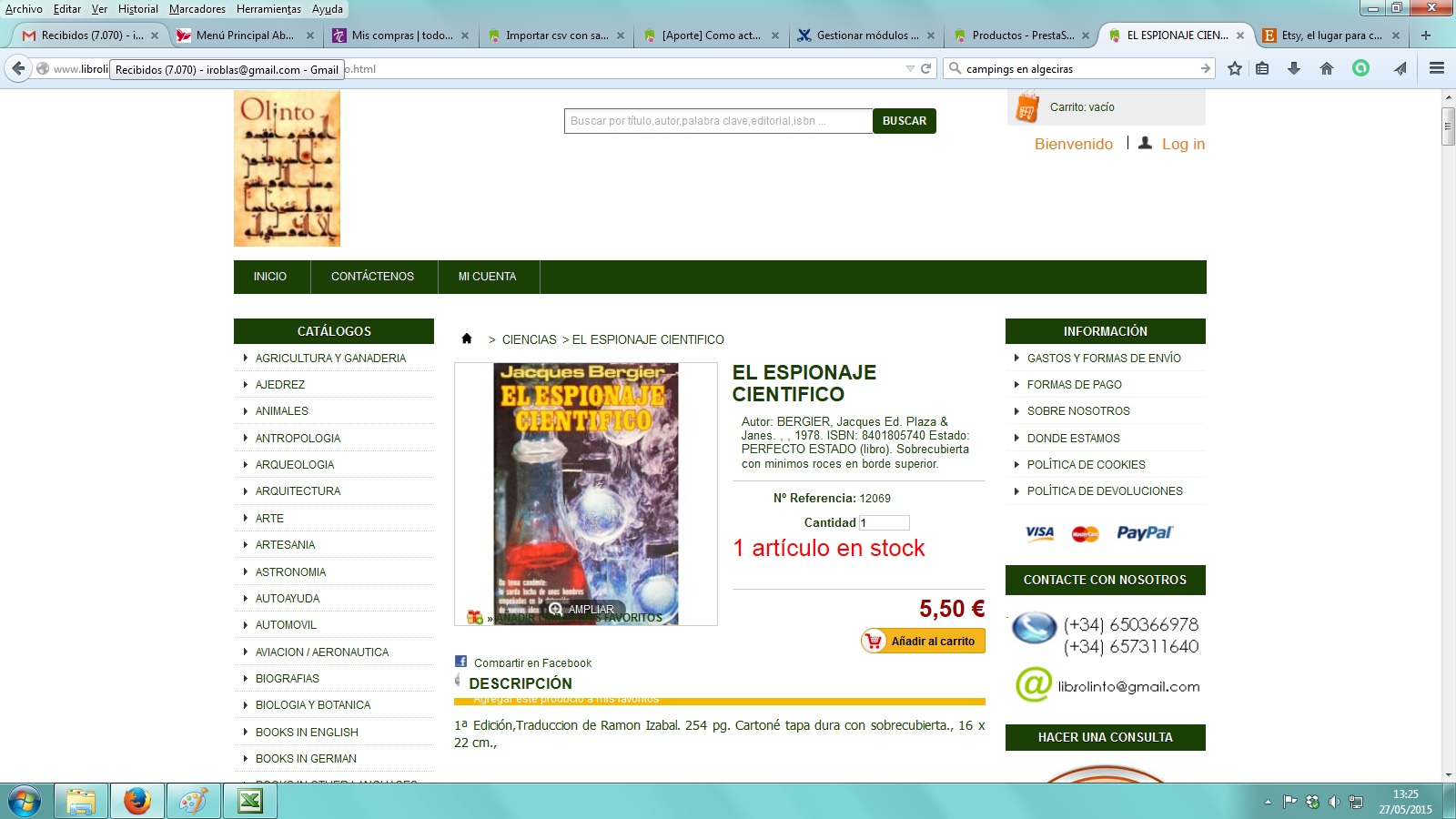Open the Herramientas menu
Image resolution: width=1456 pixels, height=819 pixels.
[268, 9]
